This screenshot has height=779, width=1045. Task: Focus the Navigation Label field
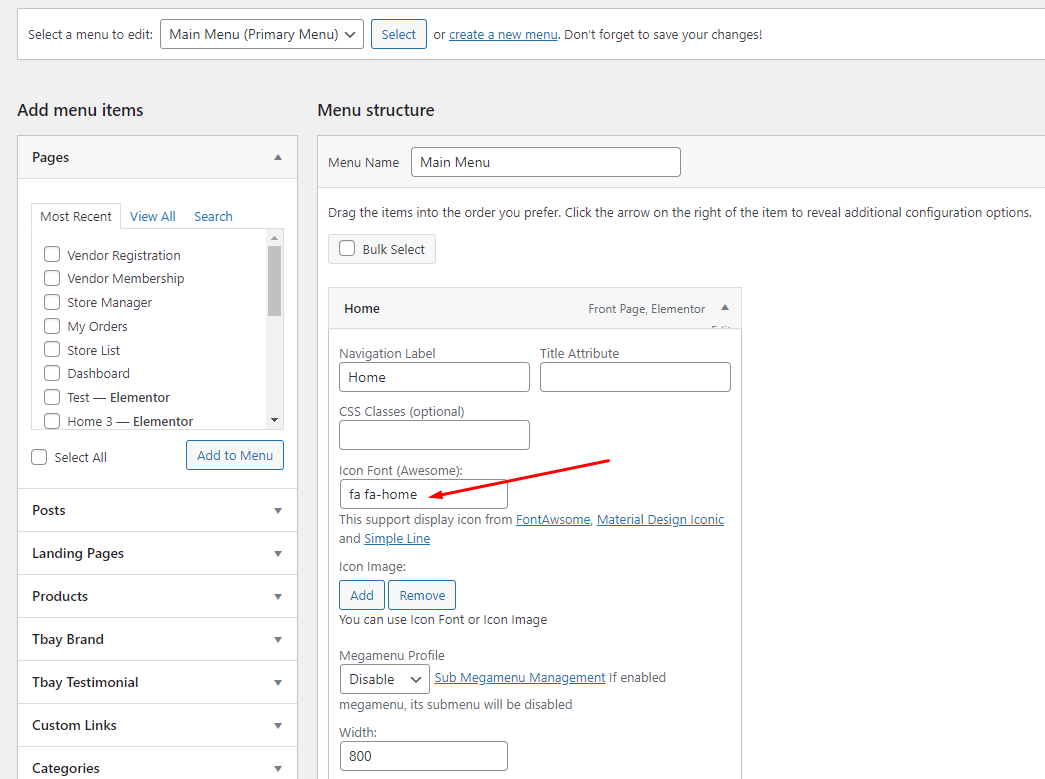[435, 377]
